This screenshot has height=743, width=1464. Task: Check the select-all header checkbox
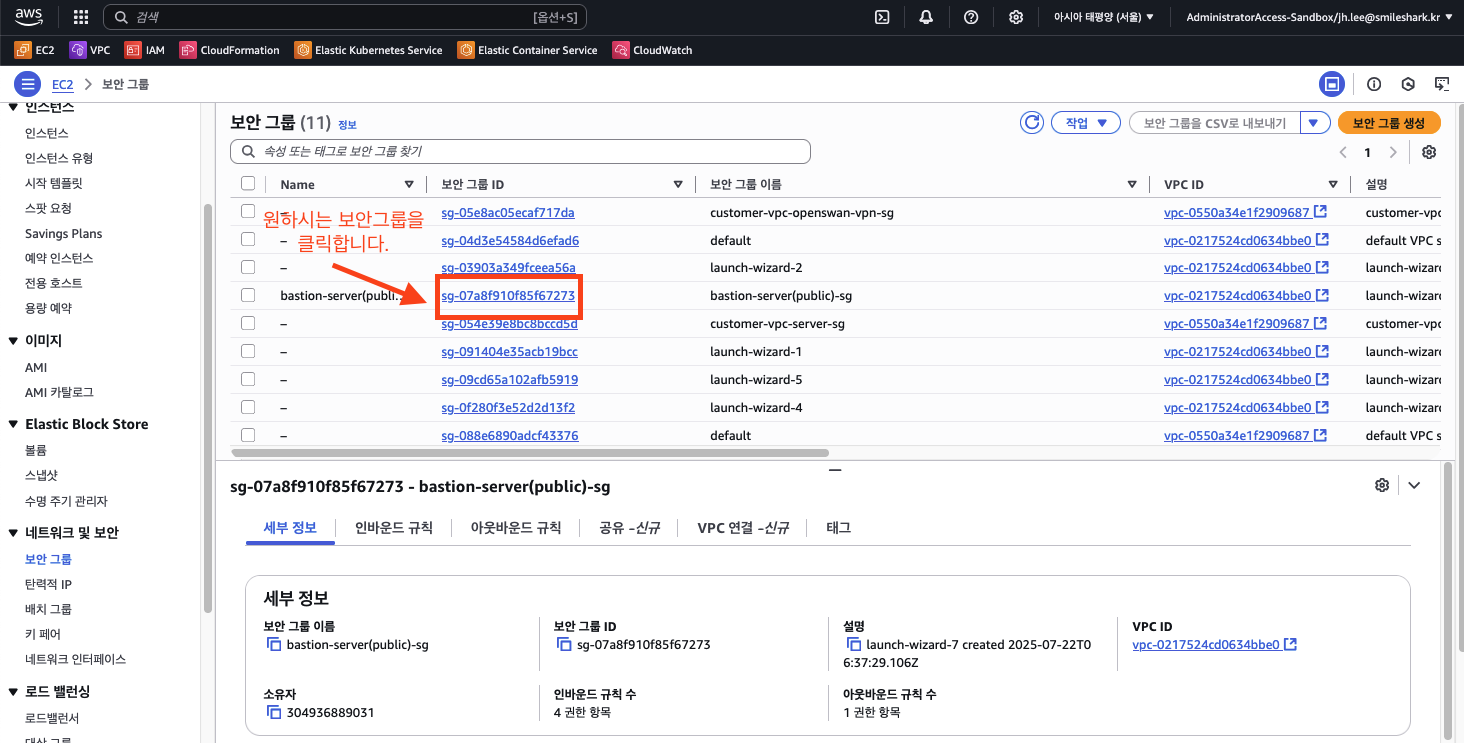(x=248, y=184)
